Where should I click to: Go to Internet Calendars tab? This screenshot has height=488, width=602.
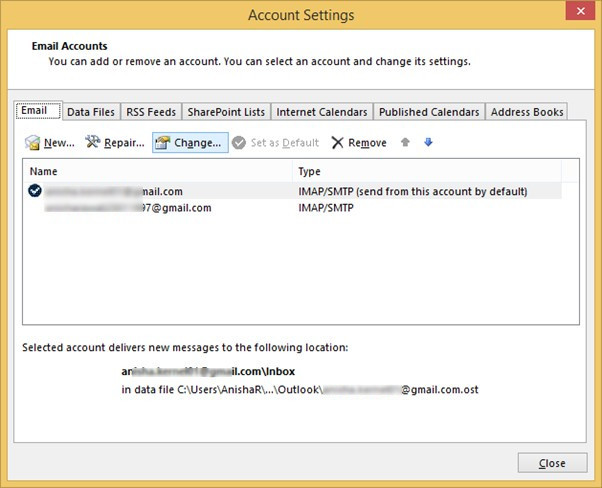point(321,112)
